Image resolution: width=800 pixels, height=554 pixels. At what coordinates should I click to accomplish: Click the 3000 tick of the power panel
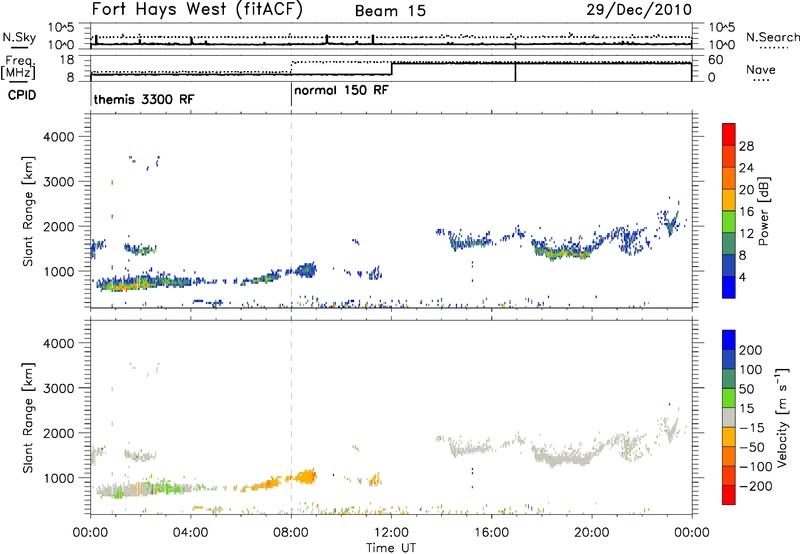pos(58,182)
